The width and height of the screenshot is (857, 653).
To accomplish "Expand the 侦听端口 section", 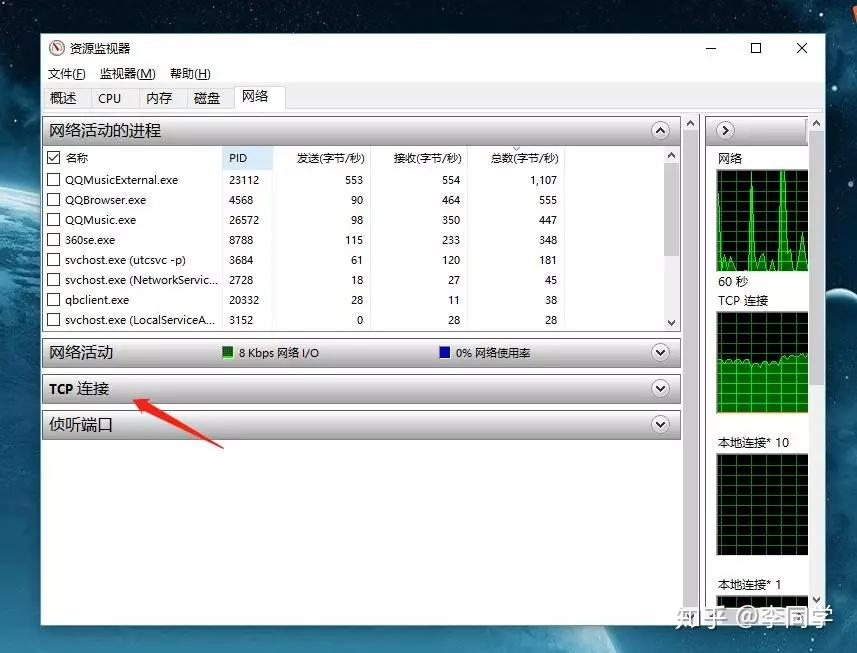I will [660, 425].
